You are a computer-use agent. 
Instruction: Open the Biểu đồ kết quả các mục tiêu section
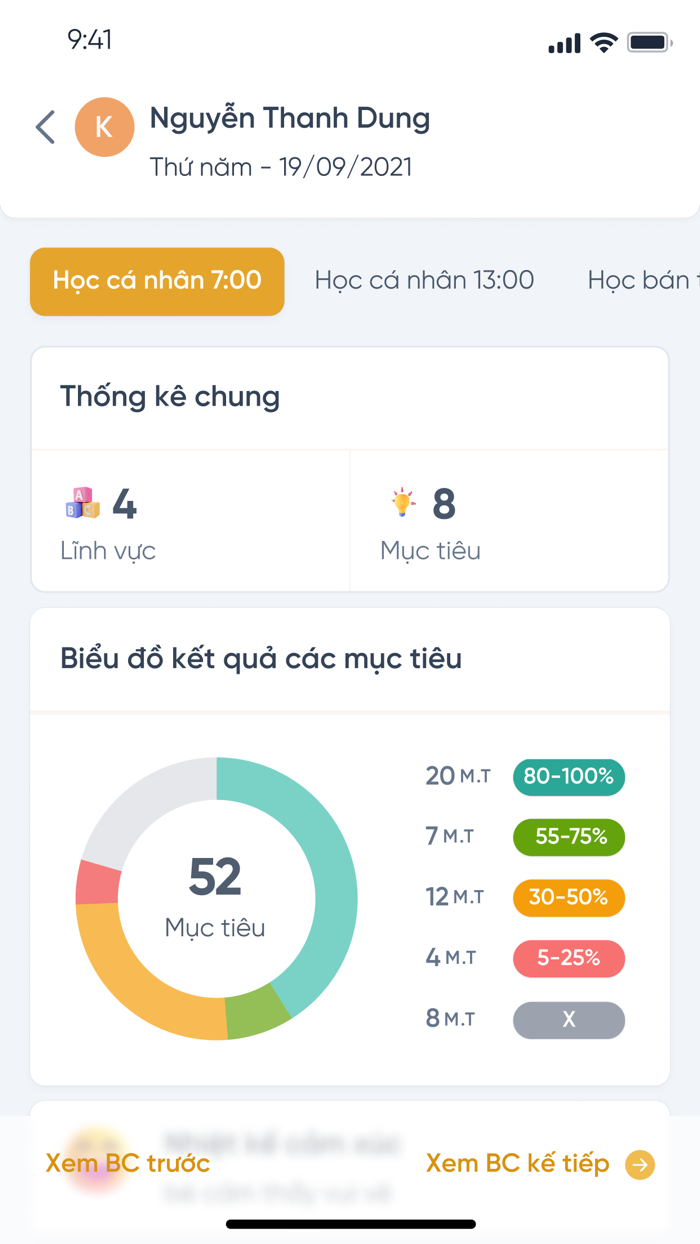click(260, 658)
